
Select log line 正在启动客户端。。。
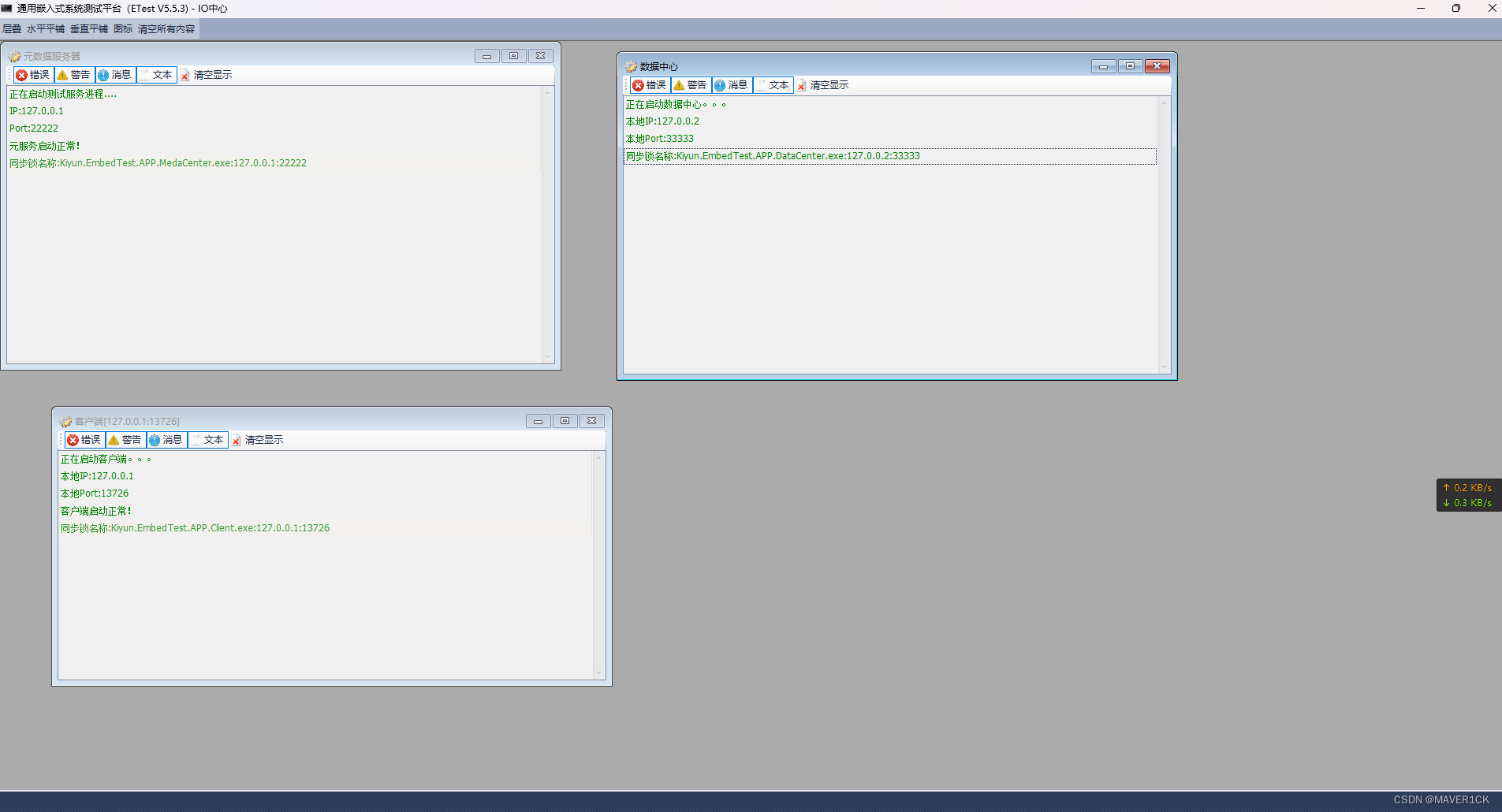326,460
